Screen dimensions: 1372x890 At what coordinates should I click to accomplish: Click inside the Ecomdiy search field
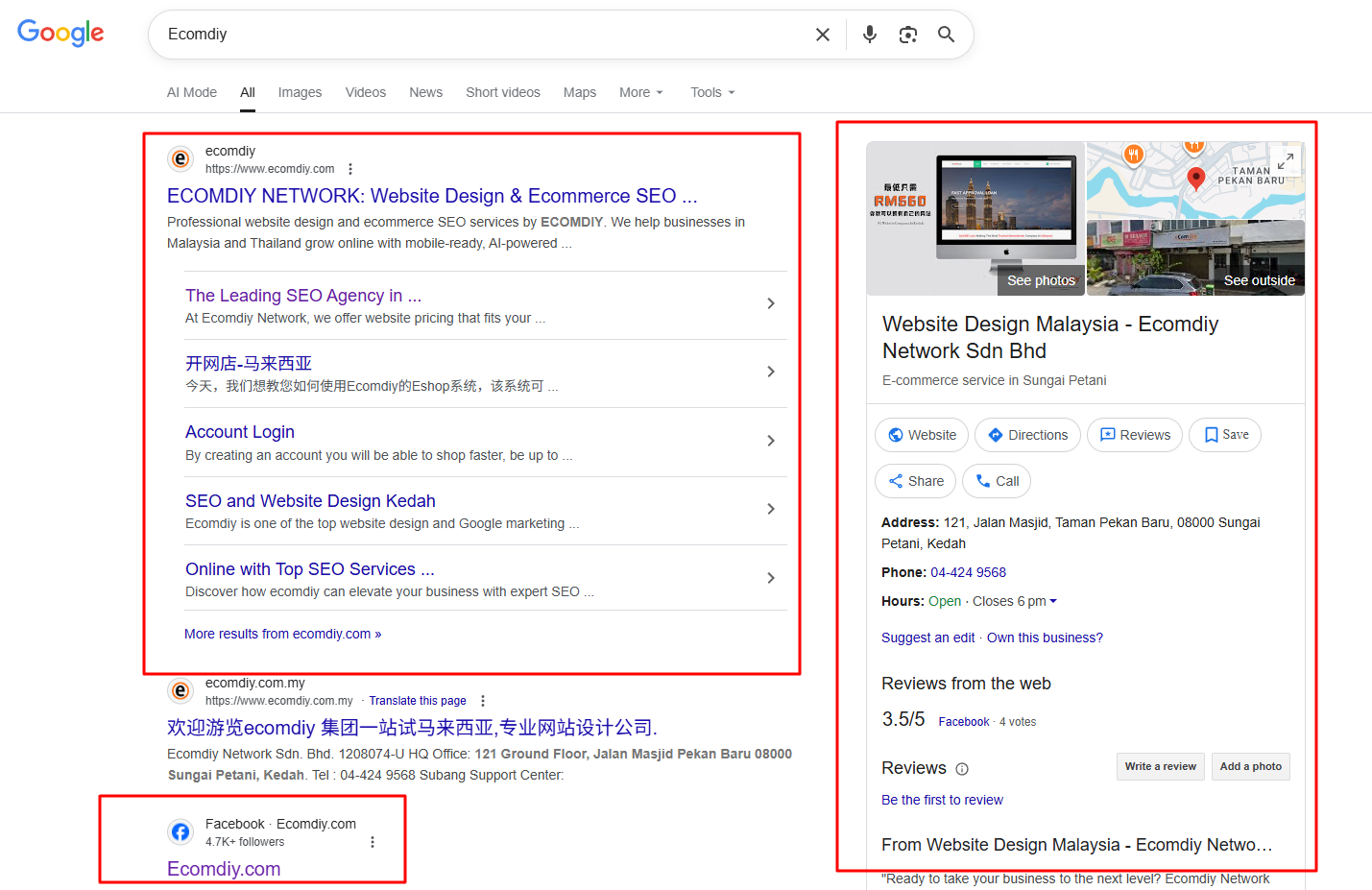[x=480, y=35]
